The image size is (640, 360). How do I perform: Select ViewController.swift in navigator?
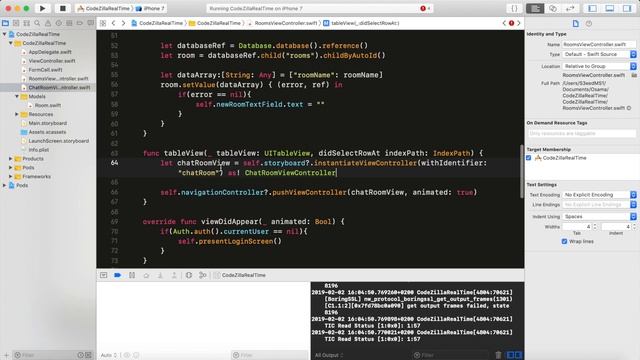point(52,61)
